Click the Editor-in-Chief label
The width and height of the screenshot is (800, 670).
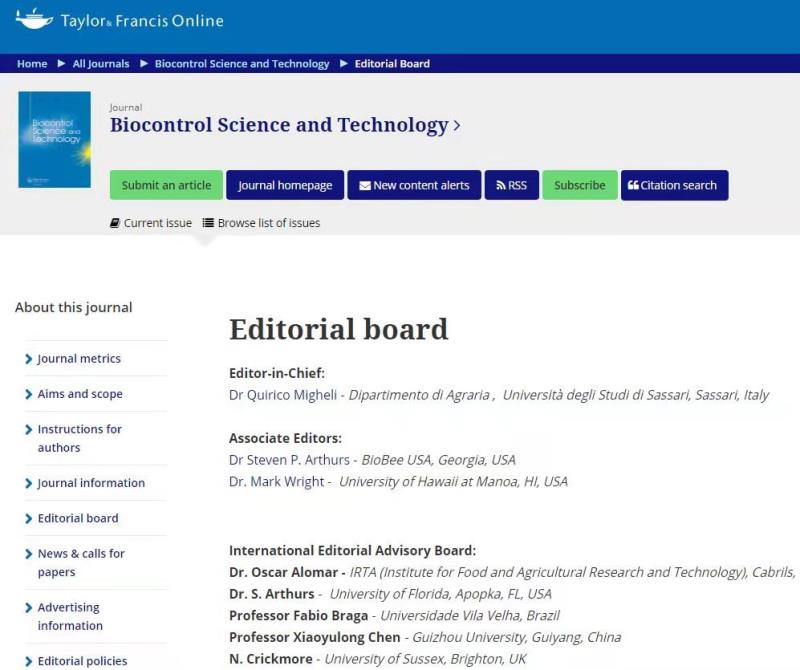pos(277,373)
